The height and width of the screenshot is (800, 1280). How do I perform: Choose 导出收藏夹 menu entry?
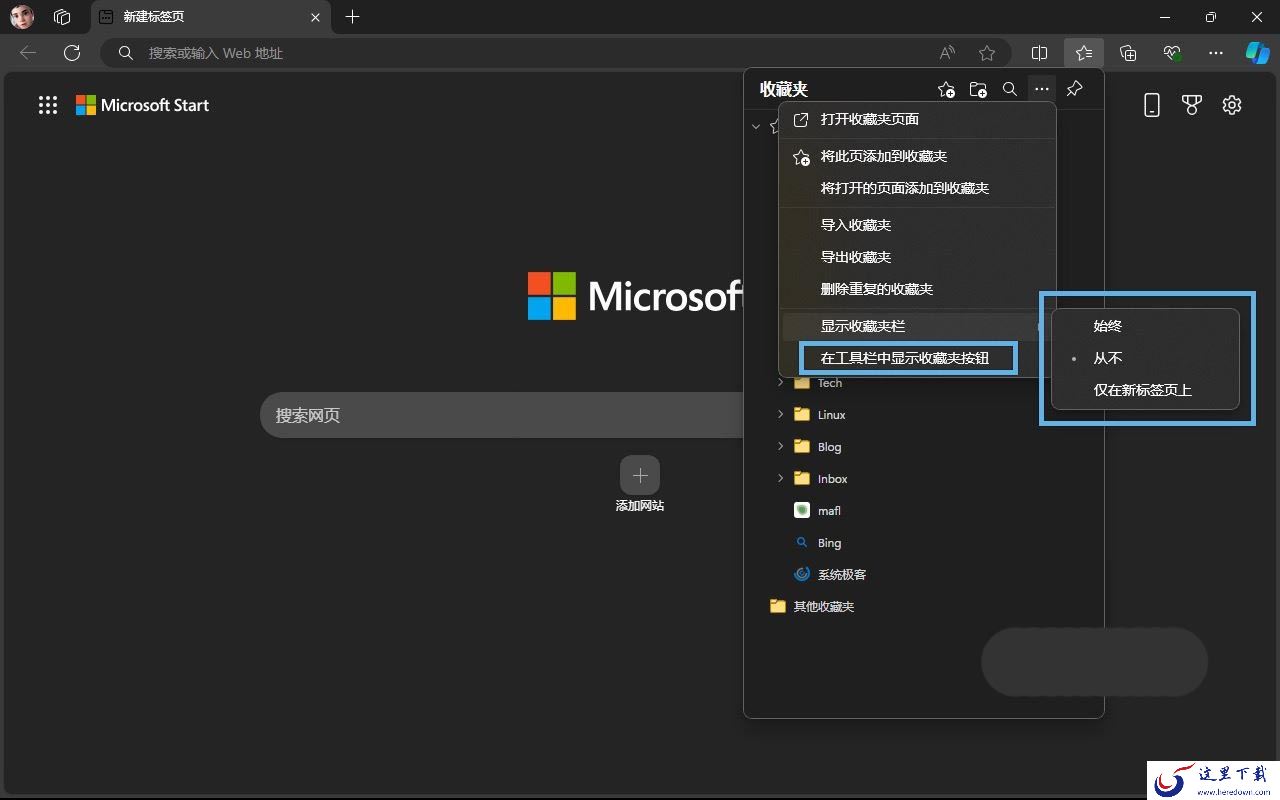[x=917, y=257]
